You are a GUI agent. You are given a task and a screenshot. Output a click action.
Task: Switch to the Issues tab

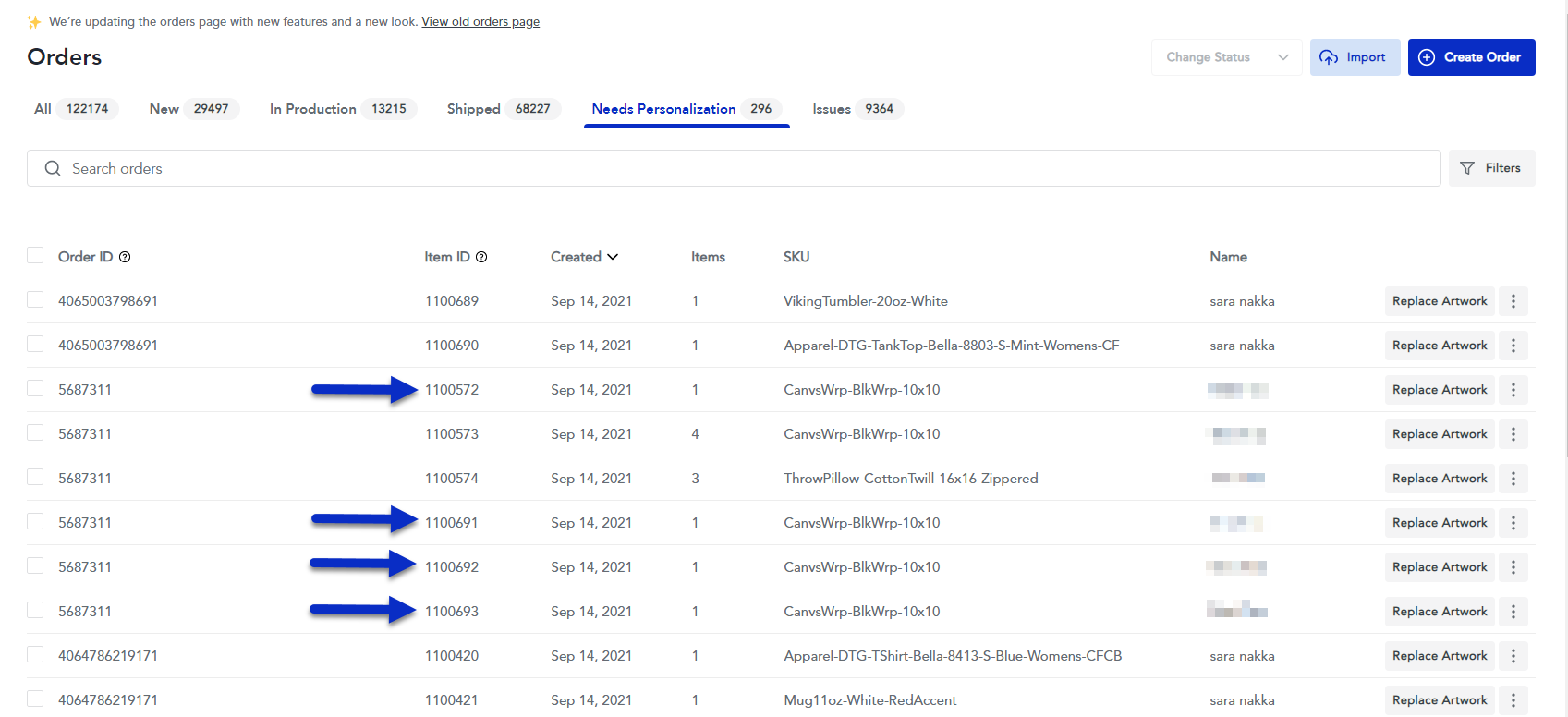856,109
